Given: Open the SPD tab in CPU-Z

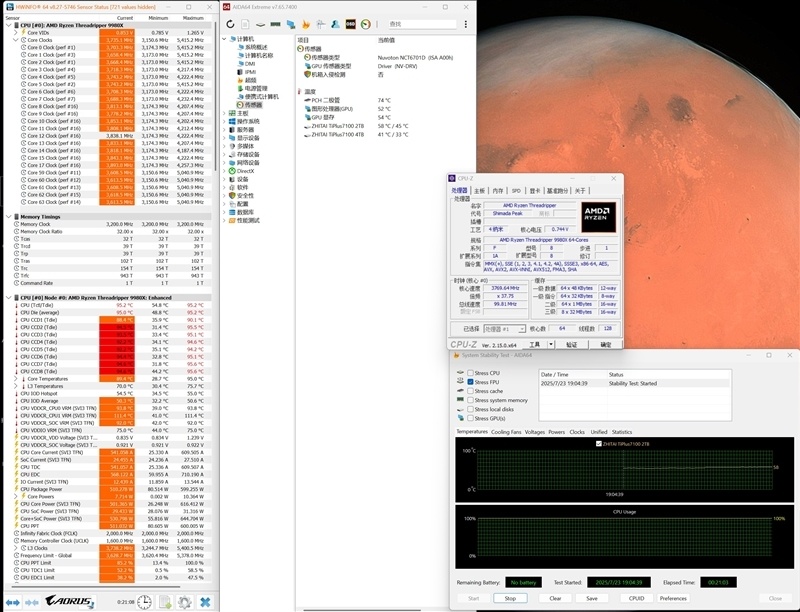Looking at the screenshot, I should (516, 190).
